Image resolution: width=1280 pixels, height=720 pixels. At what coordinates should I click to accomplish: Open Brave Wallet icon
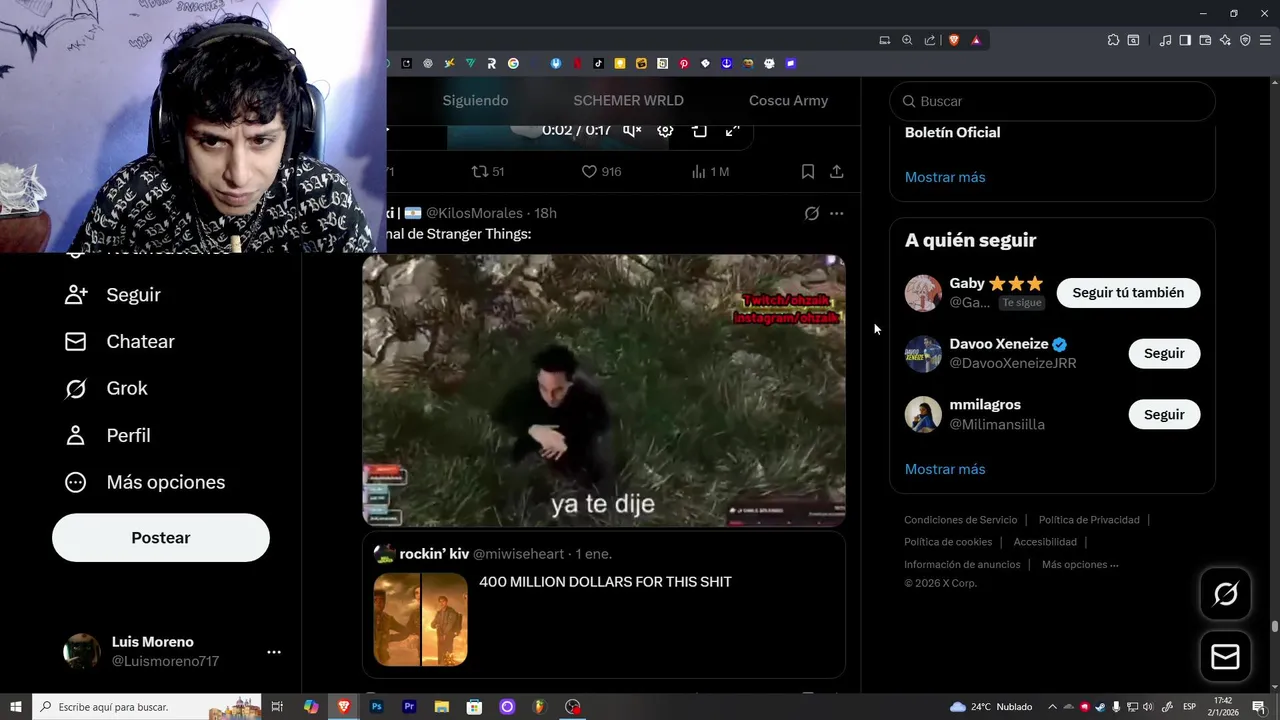click(x=1205, y=40)
